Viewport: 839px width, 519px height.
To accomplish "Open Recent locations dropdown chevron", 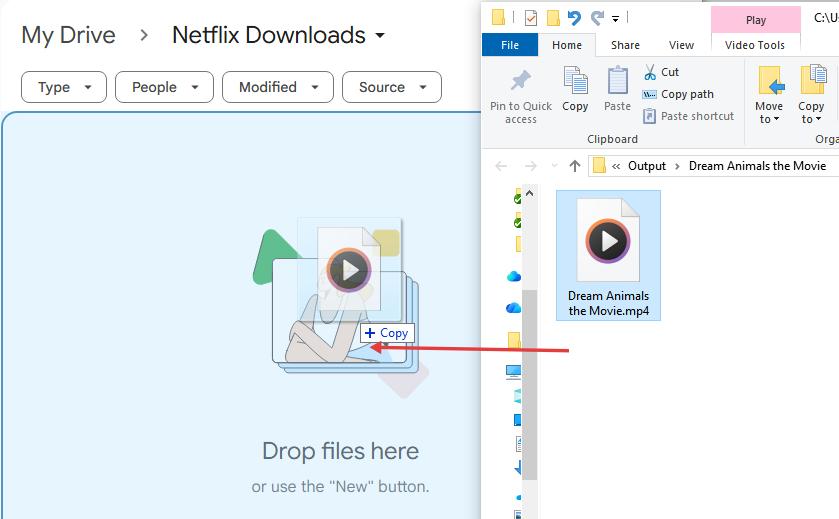I will click(554, 166).
